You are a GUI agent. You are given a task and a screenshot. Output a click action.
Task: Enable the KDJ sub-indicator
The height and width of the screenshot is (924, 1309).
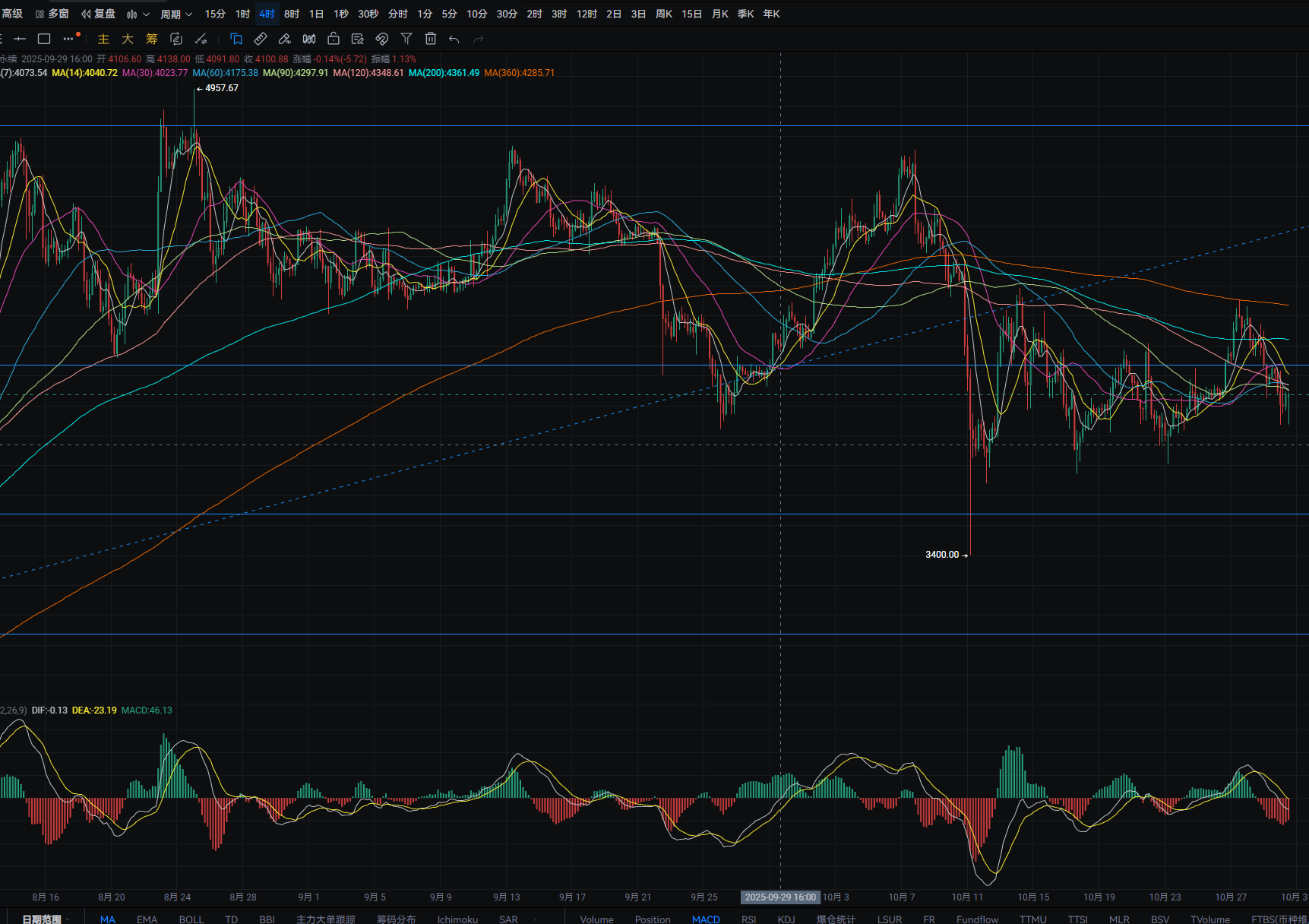786,919
